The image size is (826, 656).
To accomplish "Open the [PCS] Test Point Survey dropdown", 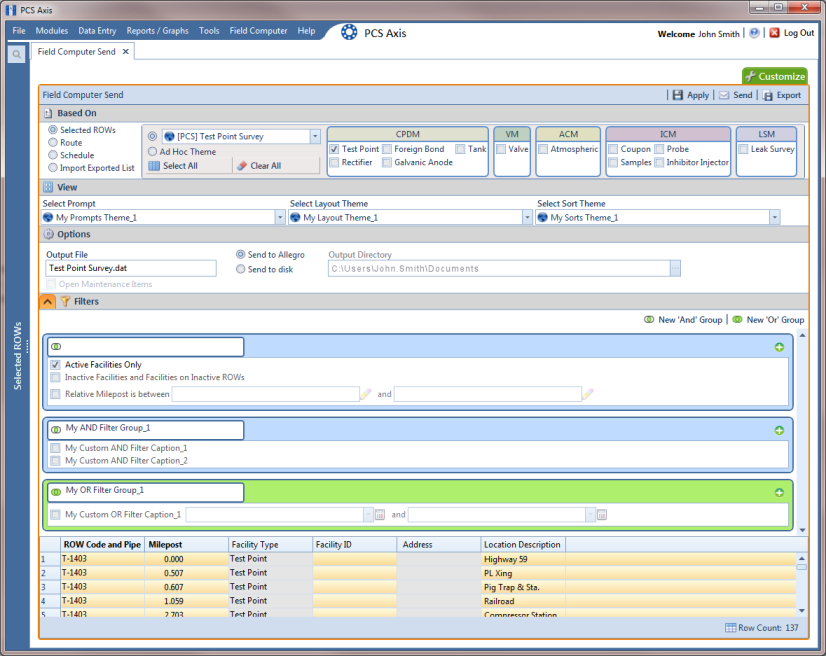I will tap(315, 136).
